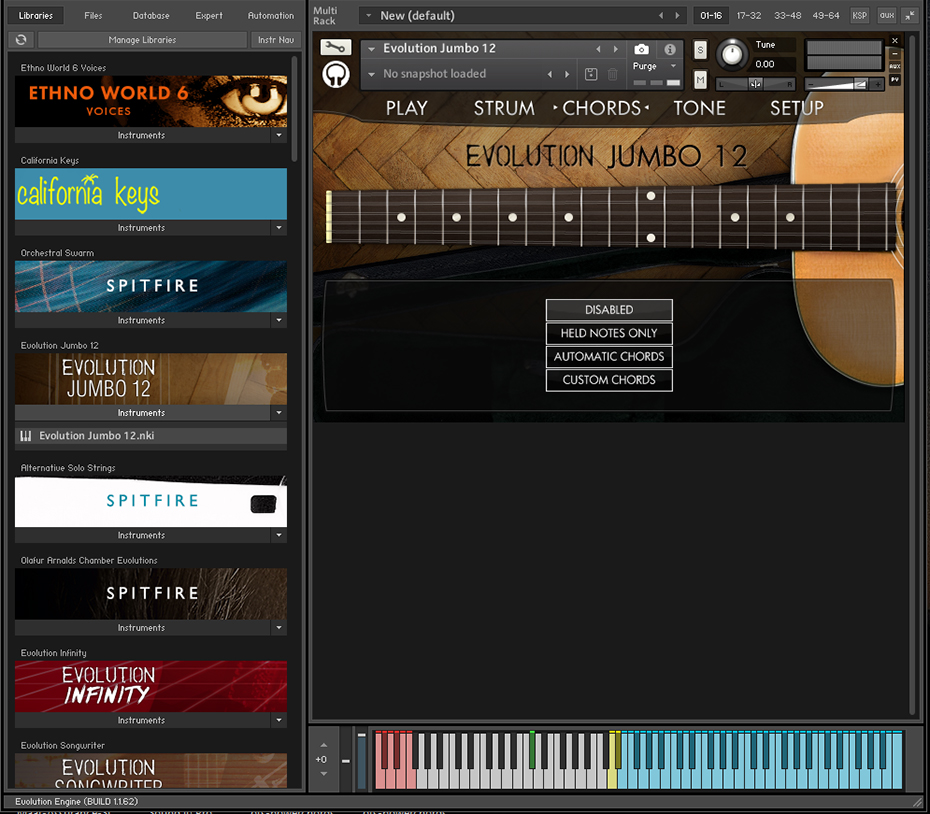930x814 pixels.
Task: Load the next snapshot arrow
Action: point(567,74)
